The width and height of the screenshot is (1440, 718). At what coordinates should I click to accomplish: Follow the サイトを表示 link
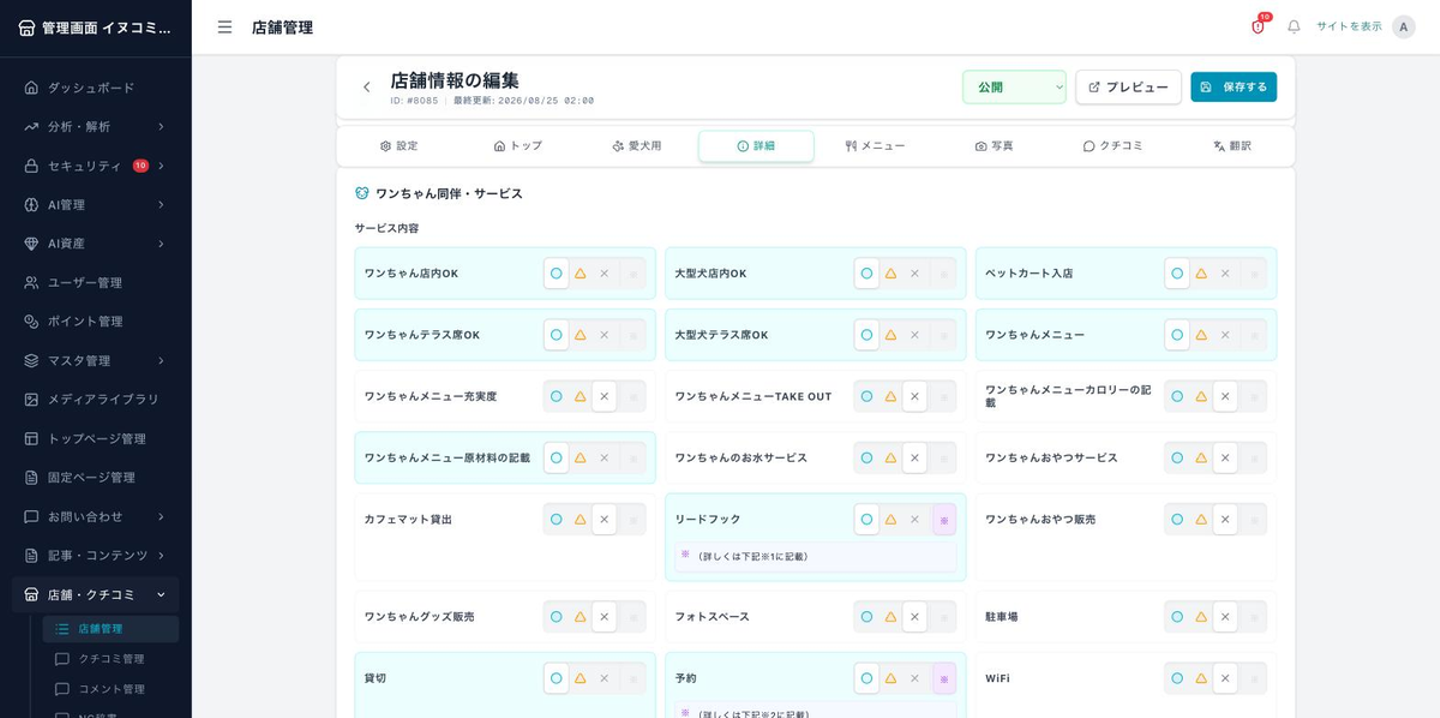coord(1349,27)
